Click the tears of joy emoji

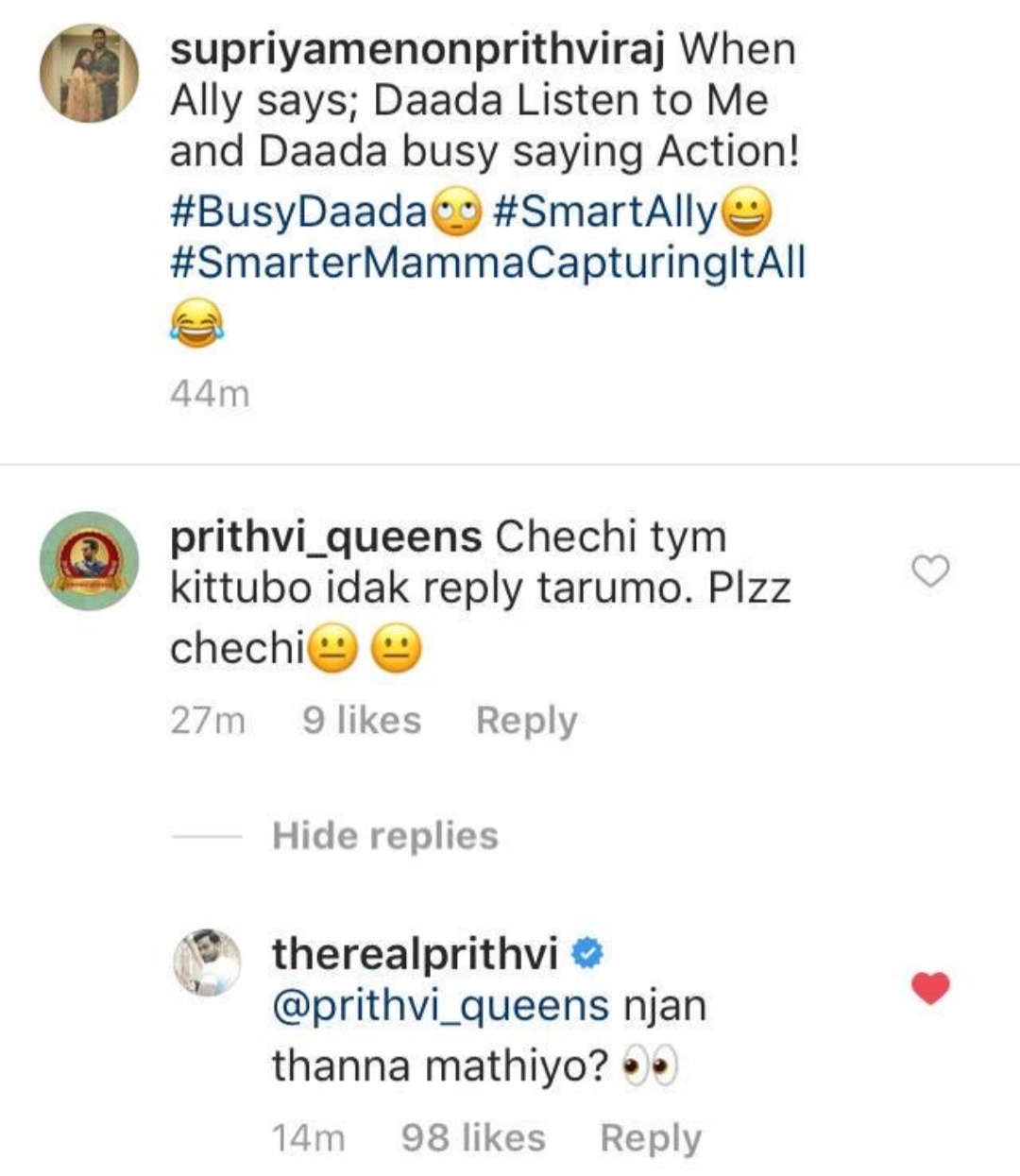197,324
